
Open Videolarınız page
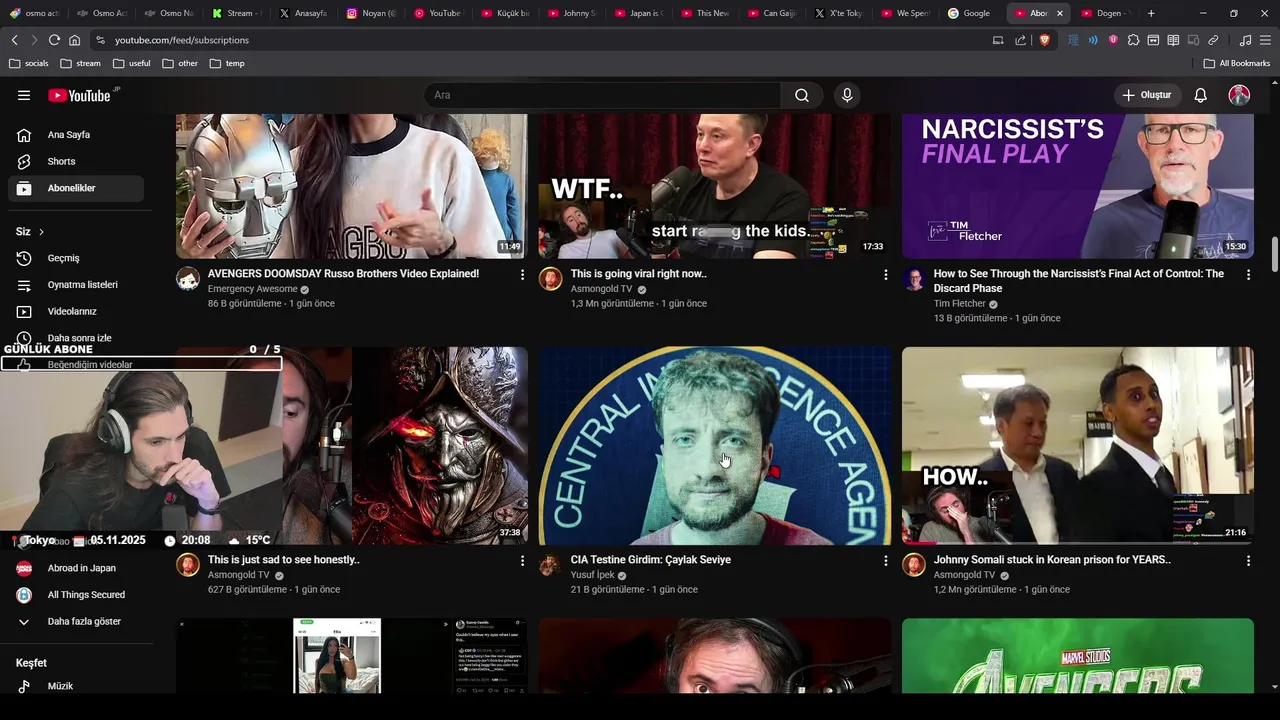tap(76, 311)
